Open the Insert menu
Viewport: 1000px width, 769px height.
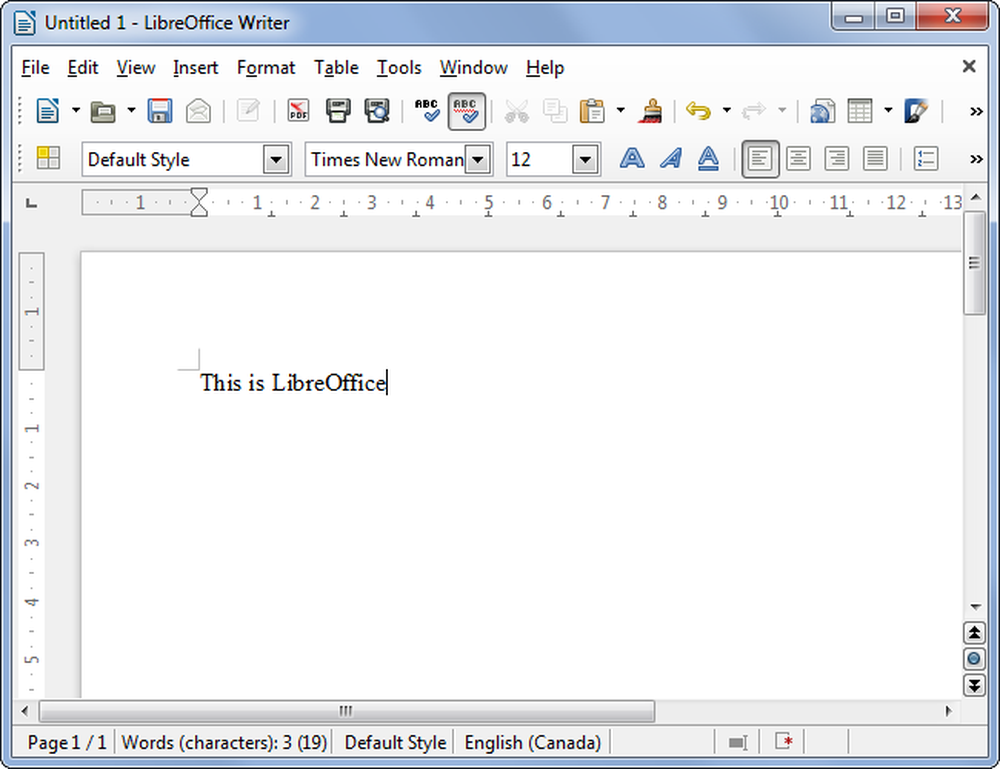tap(195, 68)
